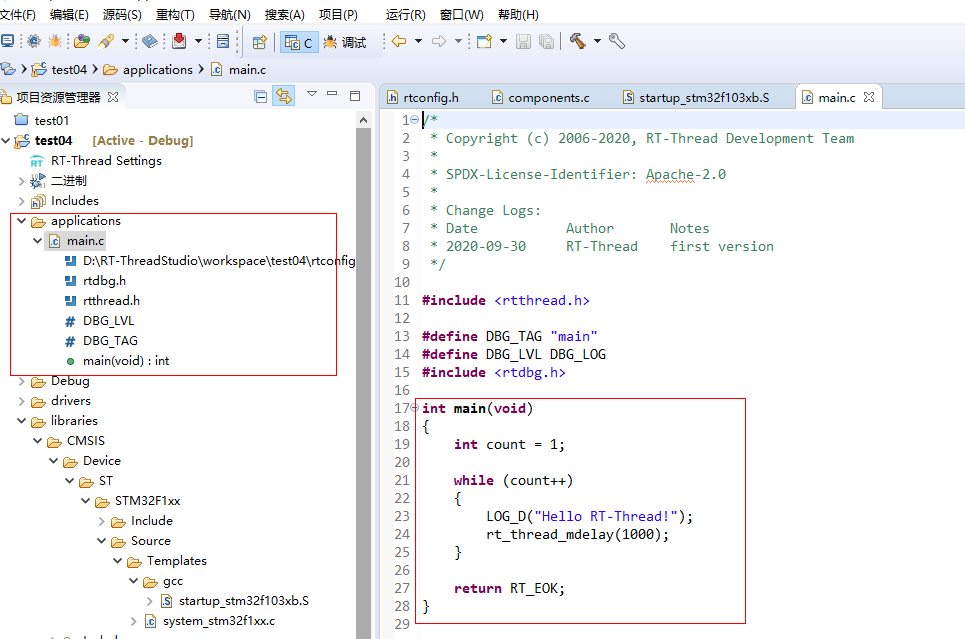Image resolution: width=965 pixels, height=639 pixels.
Task: Click the Collapse All icon in explorer
Action: click(x=260, y=97)
